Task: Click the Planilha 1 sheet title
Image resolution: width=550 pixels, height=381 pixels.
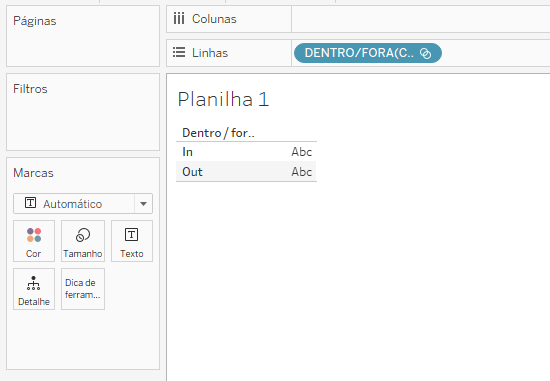Action: tap(223, 99)
